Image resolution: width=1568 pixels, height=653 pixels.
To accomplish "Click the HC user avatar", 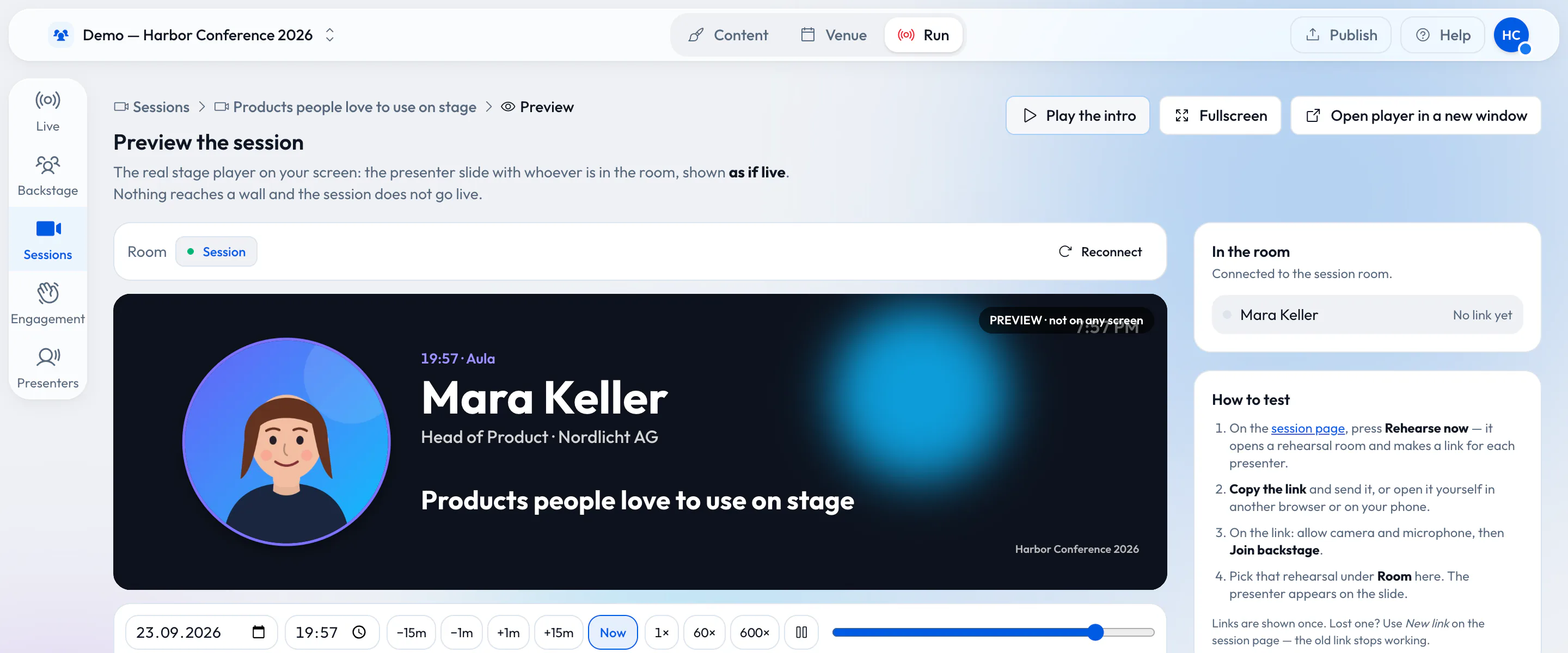I will (x=1511, y=35).
